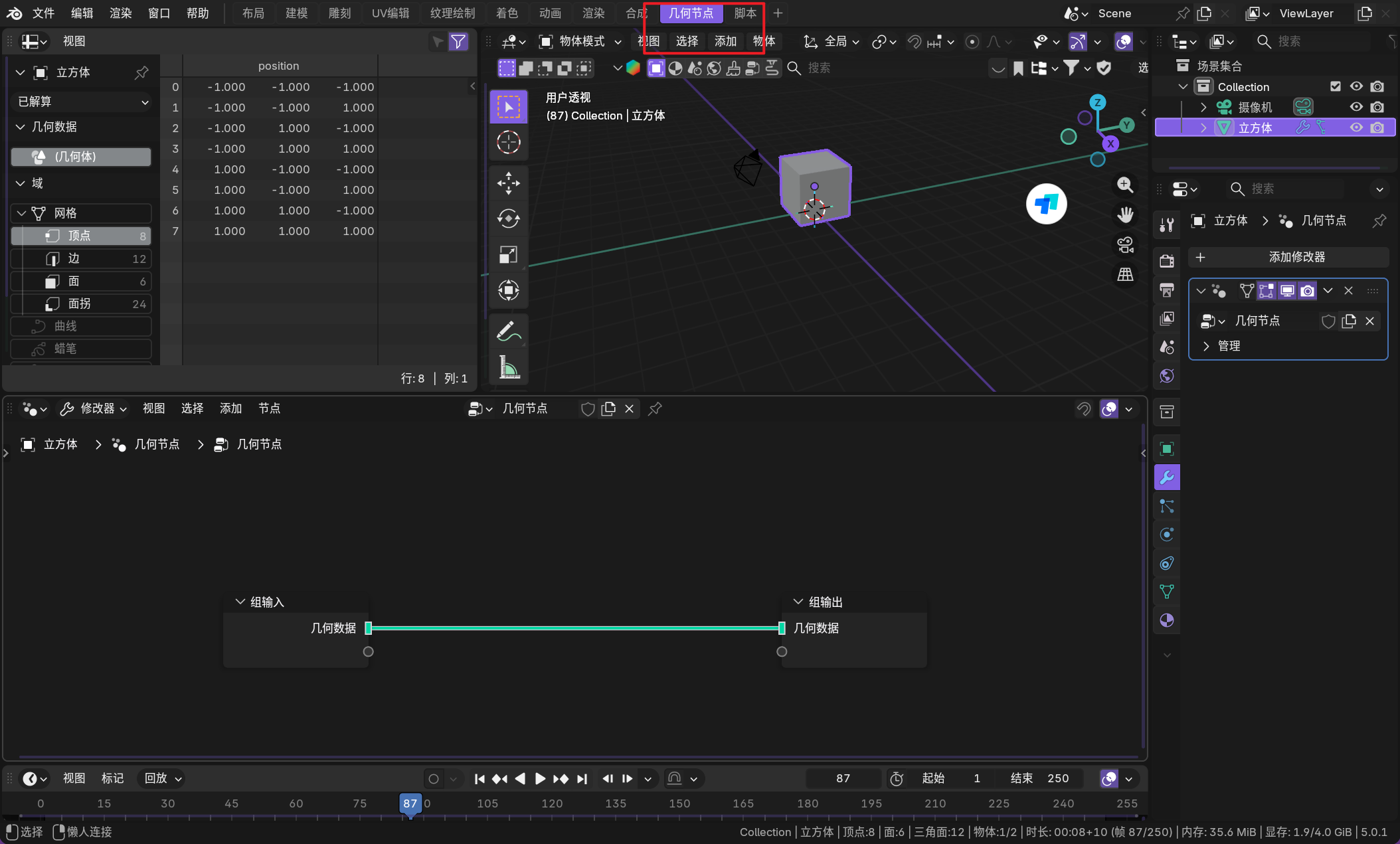The width and height of the screenshot is (1400, 844).
Task: Select the 边 domain row
Action: tap(81, 258)
